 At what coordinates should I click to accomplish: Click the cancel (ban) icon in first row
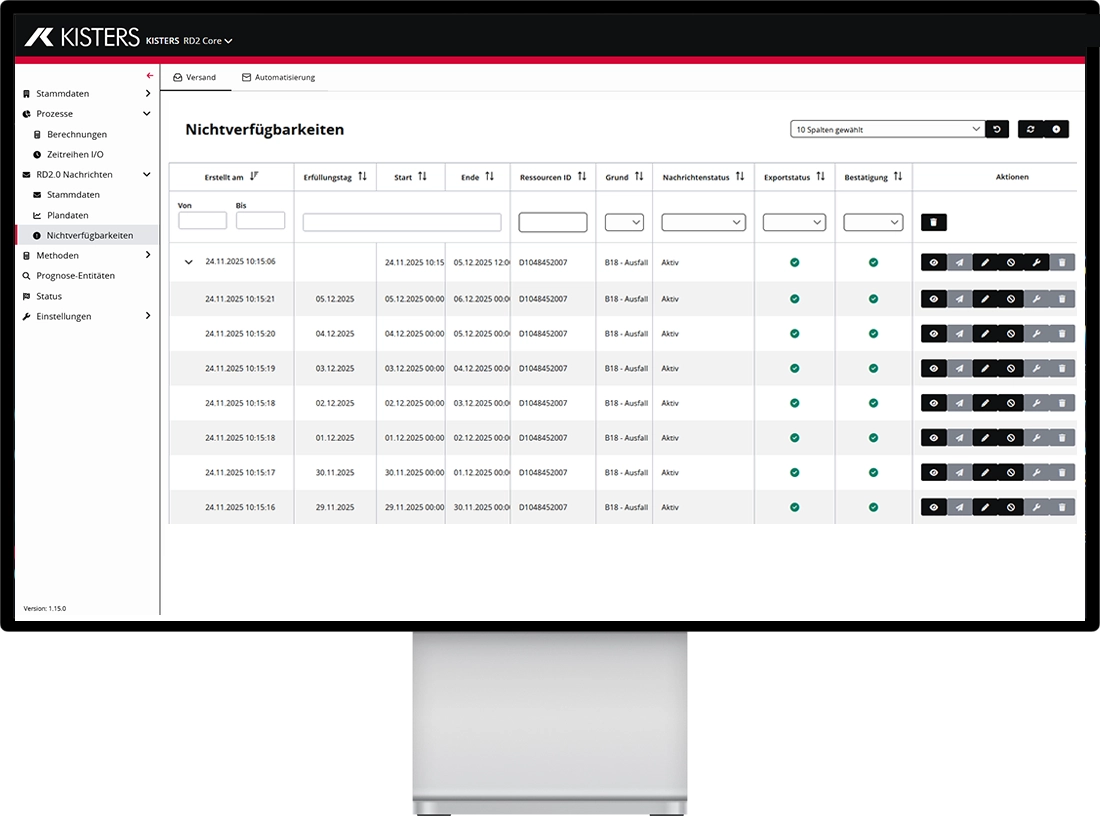click(1011, 263)
